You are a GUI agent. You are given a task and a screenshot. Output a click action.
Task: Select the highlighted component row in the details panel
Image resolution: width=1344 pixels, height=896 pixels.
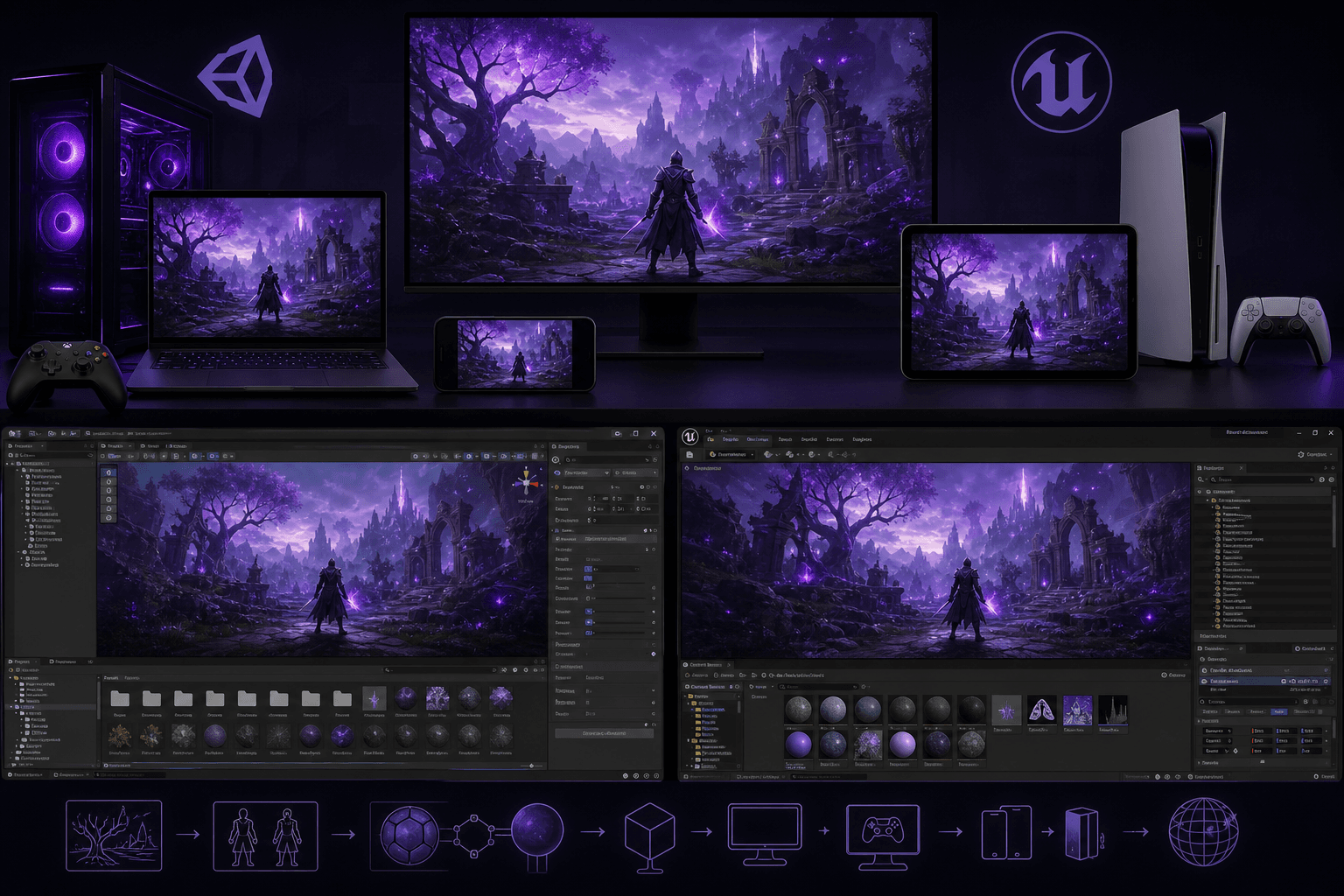click(x=1264, y=681)
